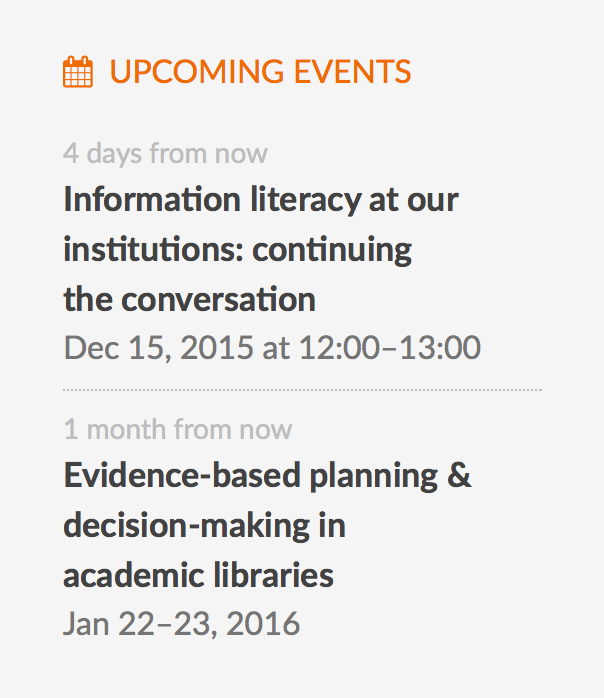Click "the conversation" title line
The height and width of the screenshot is (698, 604).
pyautogui.click(x=189, y=299)
